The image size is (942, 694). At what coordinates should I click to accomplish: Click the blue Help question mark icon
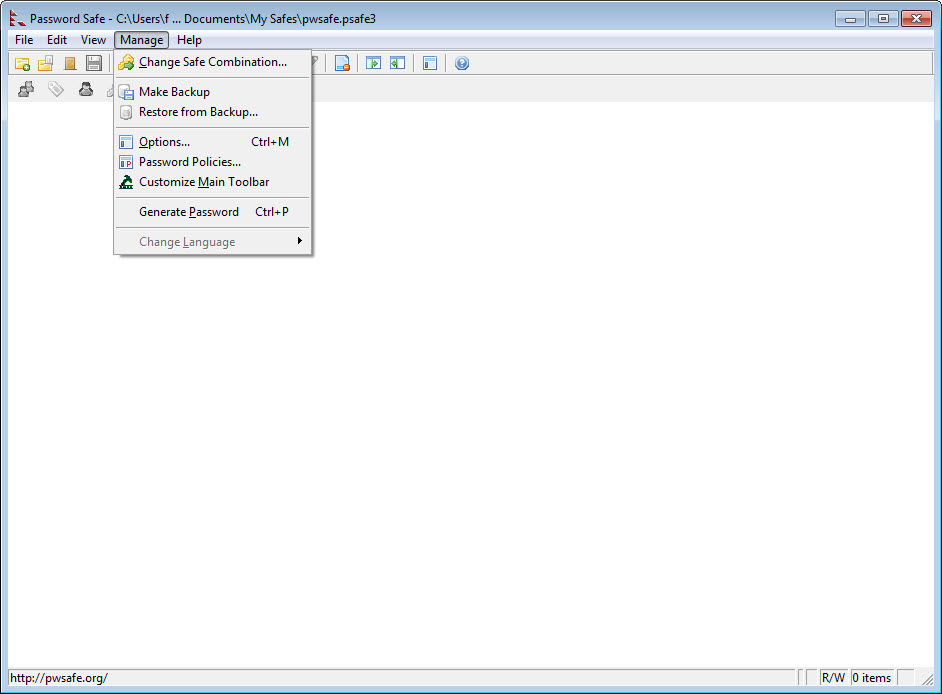point(462,63)
